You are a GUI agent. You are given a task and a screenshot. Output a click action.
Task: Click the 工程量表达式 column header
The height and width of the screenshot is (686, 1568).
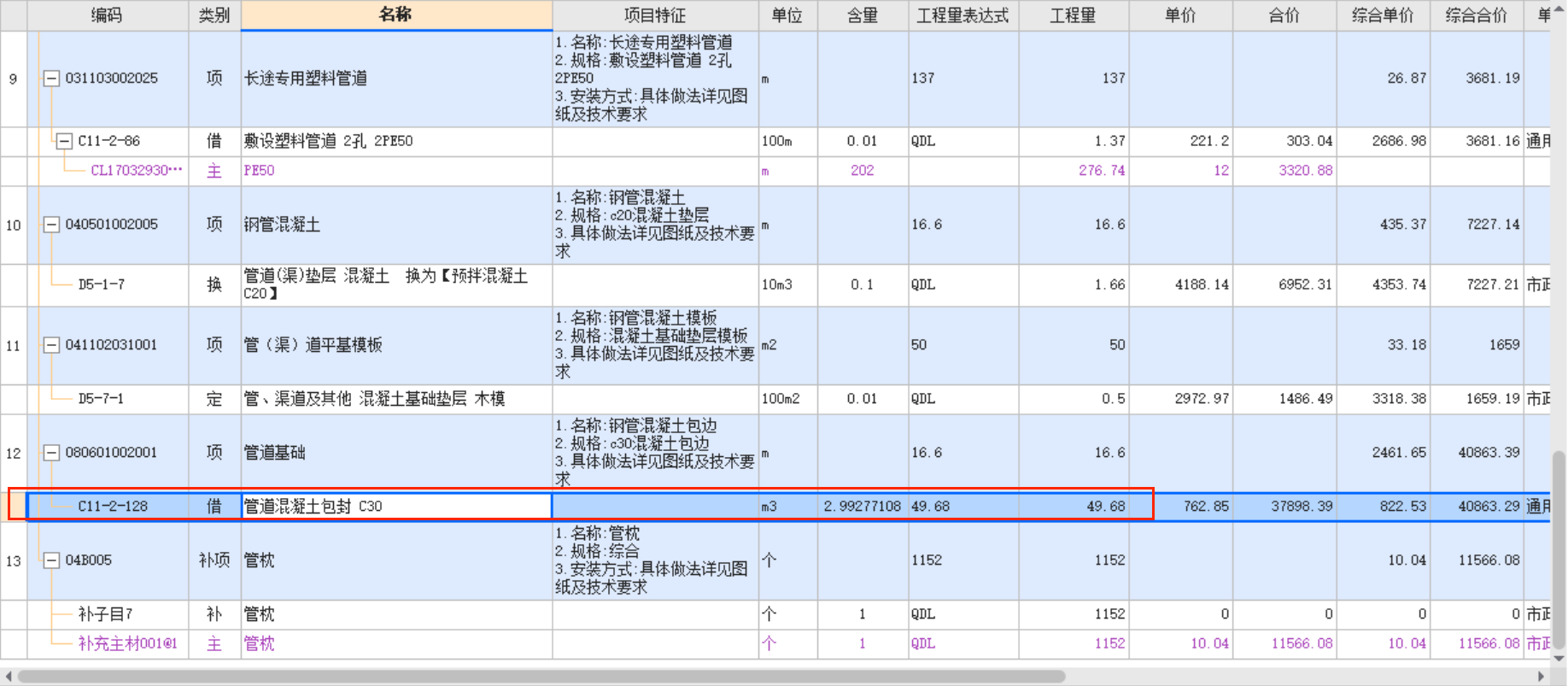(x=962, y=15)
